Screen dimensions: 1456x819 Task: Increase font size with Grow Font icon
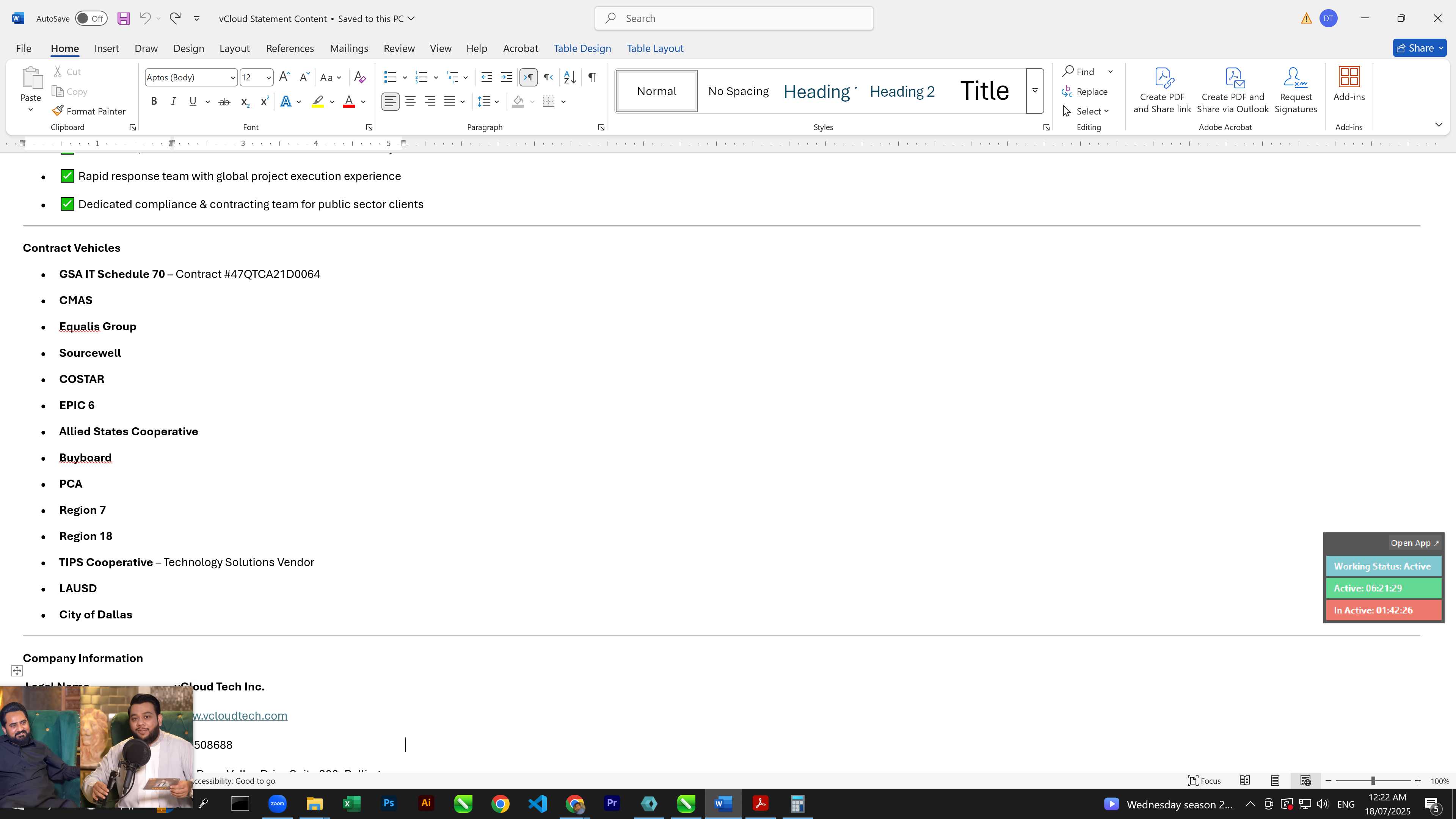(x=285, y=77)
